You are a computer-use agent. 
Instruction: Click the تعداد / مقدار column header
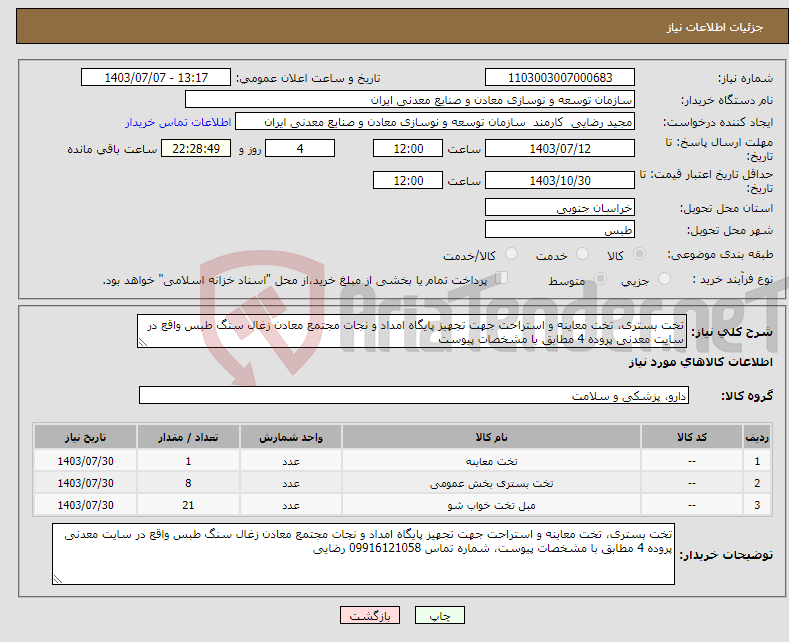188,437
